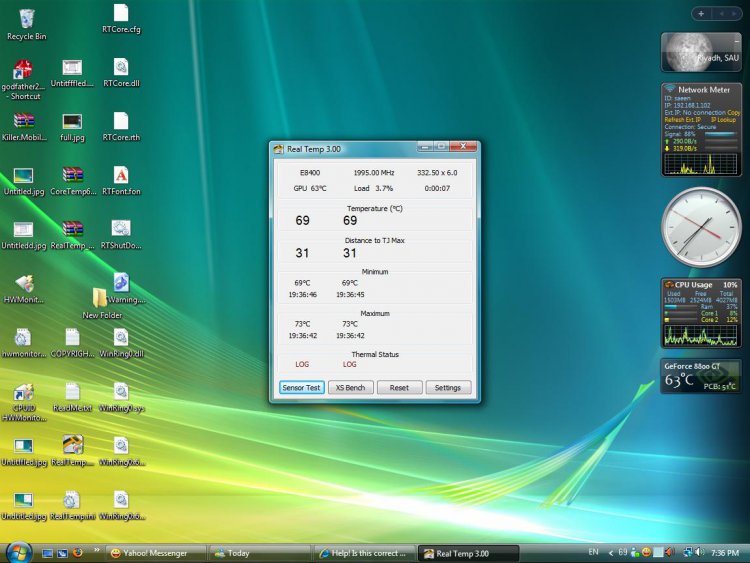Click the EN language indicator
750x563 pixels.
click(x=593, y=552)
